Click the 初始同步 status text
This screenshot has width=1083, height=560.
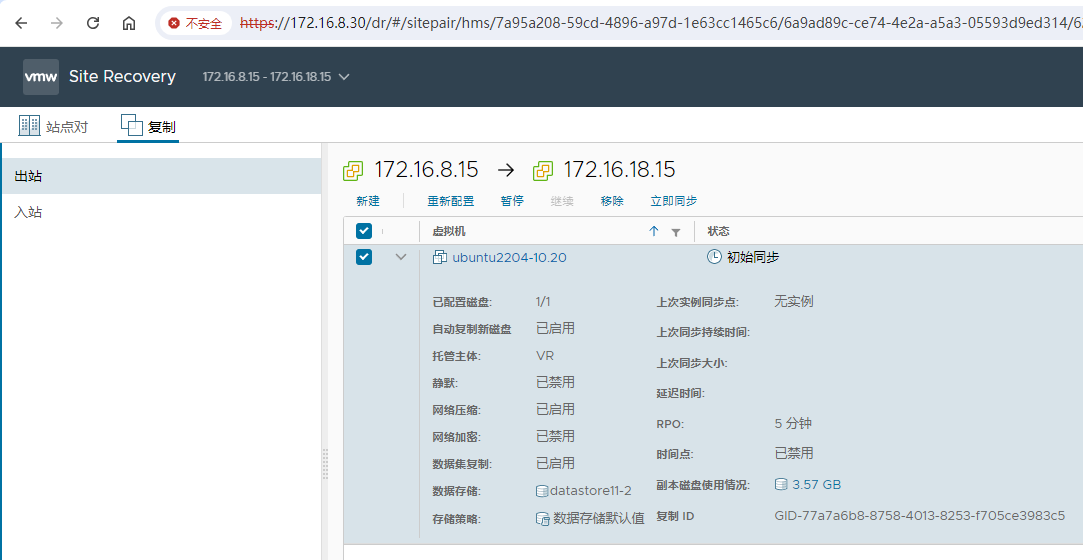point(753,258)
